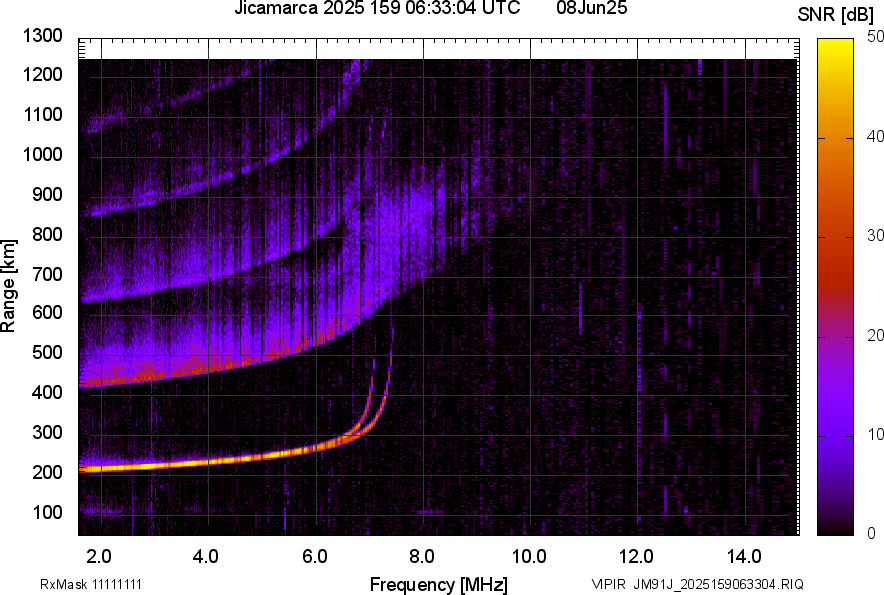Click the colorbar tick value 40
Image resolution: width=884 pixels, height=595 pixels.
[875, 136]
